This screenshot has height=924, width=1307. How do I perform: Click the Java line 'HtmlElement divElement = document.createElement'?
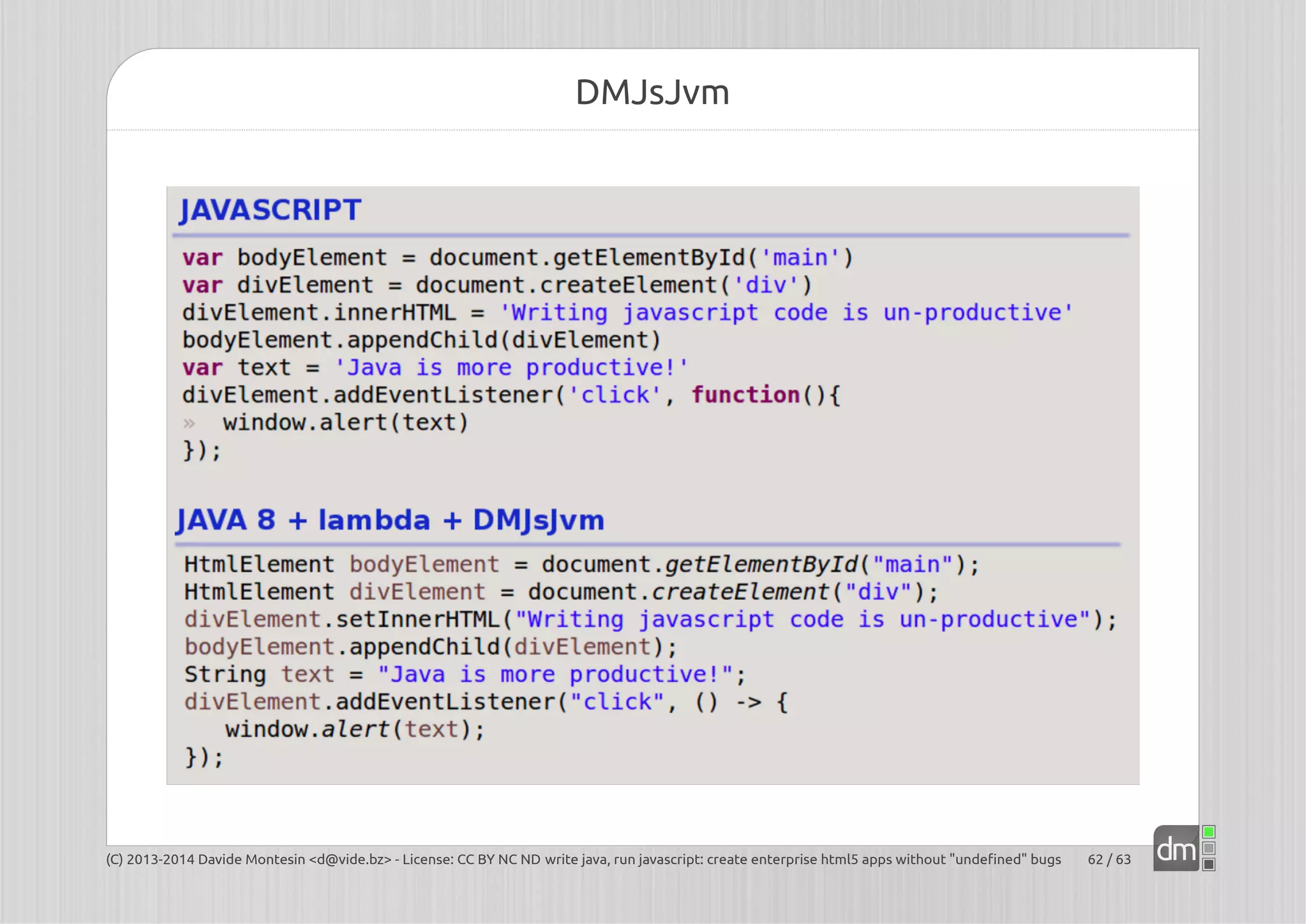pyautogui.click(x=562, y=592)
